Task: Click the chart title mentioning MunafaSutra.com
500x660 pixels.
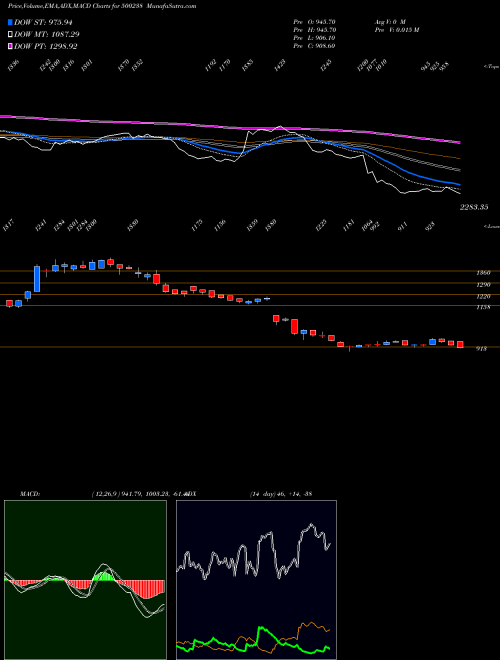Action: coord(102,6)
